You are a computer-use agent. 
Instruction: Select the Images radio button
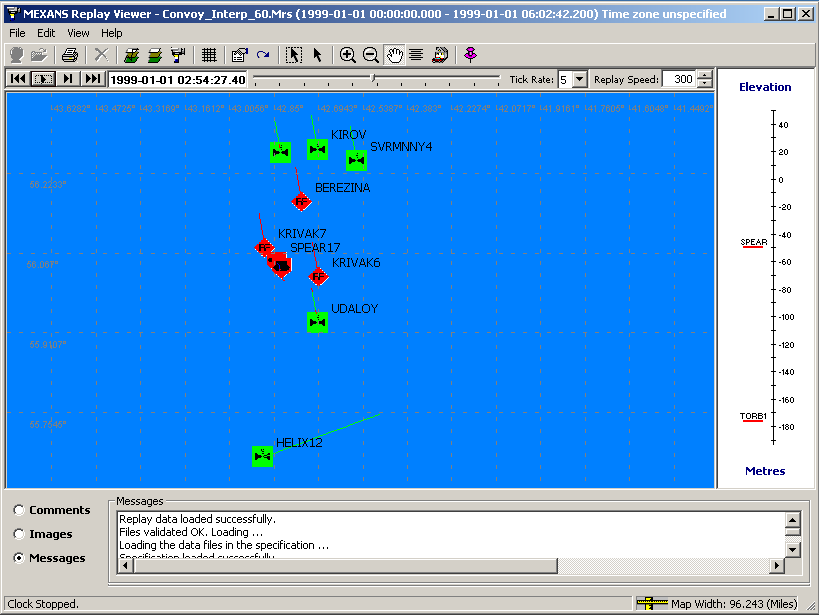[x=19, y=533]
